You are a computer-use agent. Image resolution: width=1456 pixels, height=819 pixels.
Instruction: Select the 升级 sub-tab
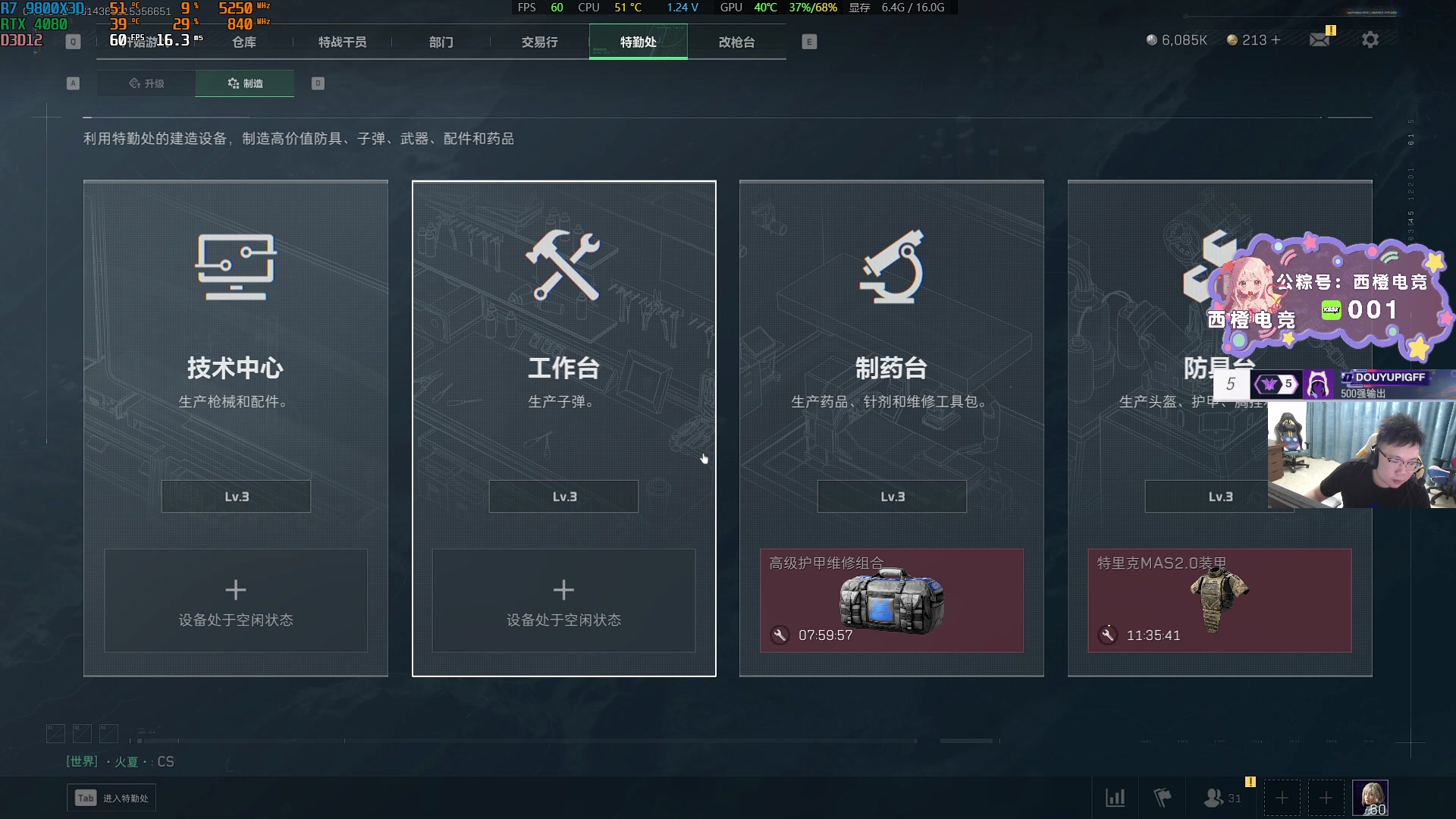click(146, 83)
